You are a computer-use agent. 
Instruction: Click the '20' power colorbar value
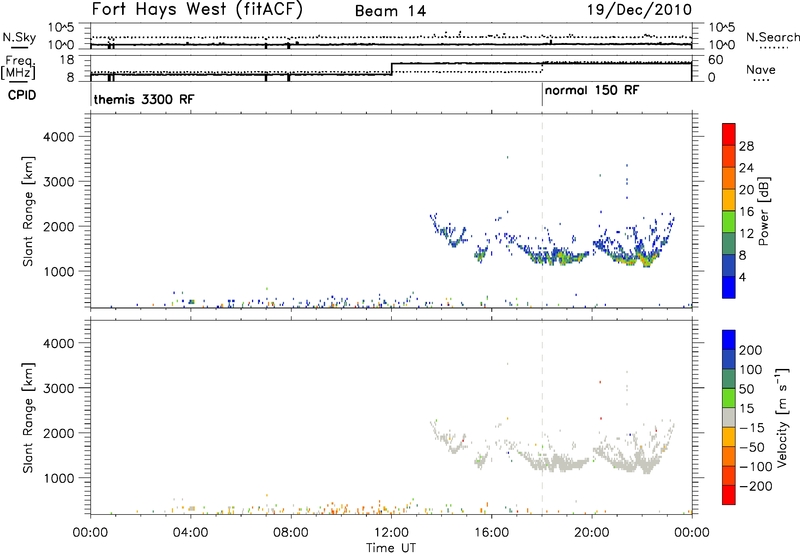pos(746,190)
